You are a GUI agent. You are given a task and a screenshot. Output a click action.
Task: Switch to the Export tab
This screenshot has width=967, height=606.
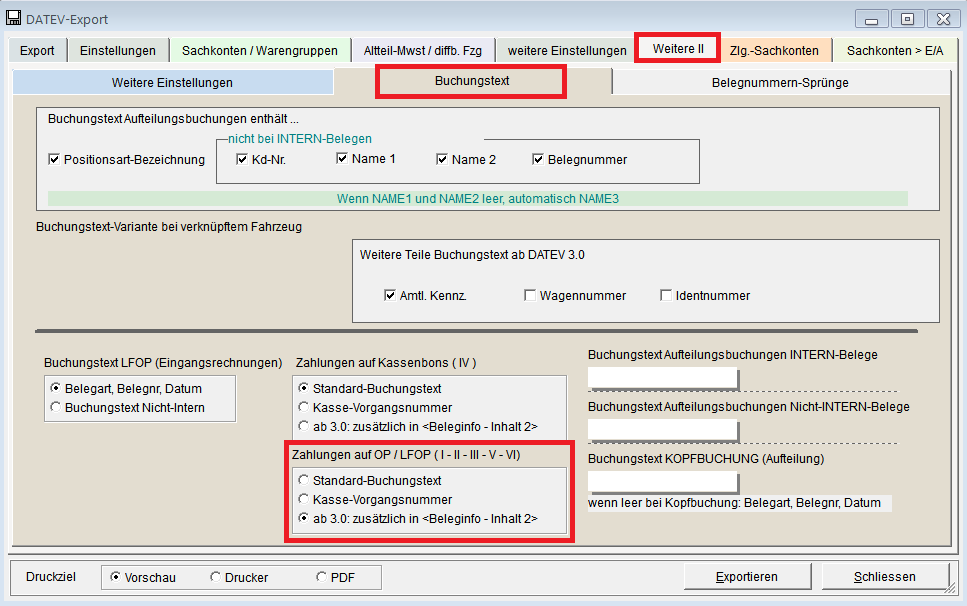point(37,51)
